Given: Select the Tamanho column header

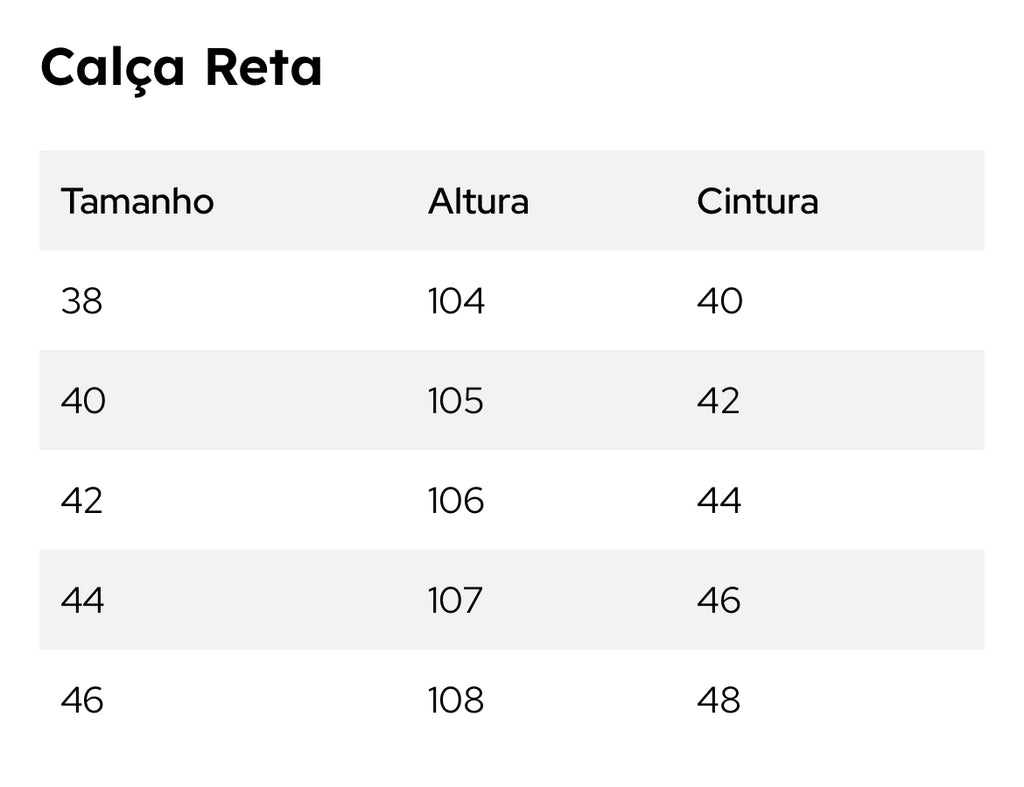Looking at the screenshot, I should 137,201.
